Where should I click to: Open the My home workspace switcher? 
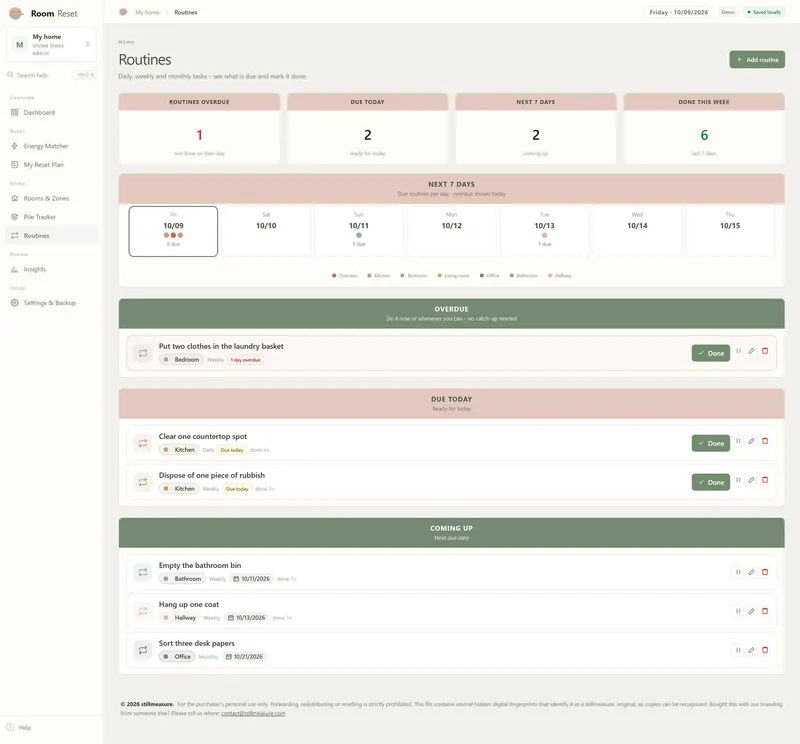pyautogui.click(x=51, y=44)
